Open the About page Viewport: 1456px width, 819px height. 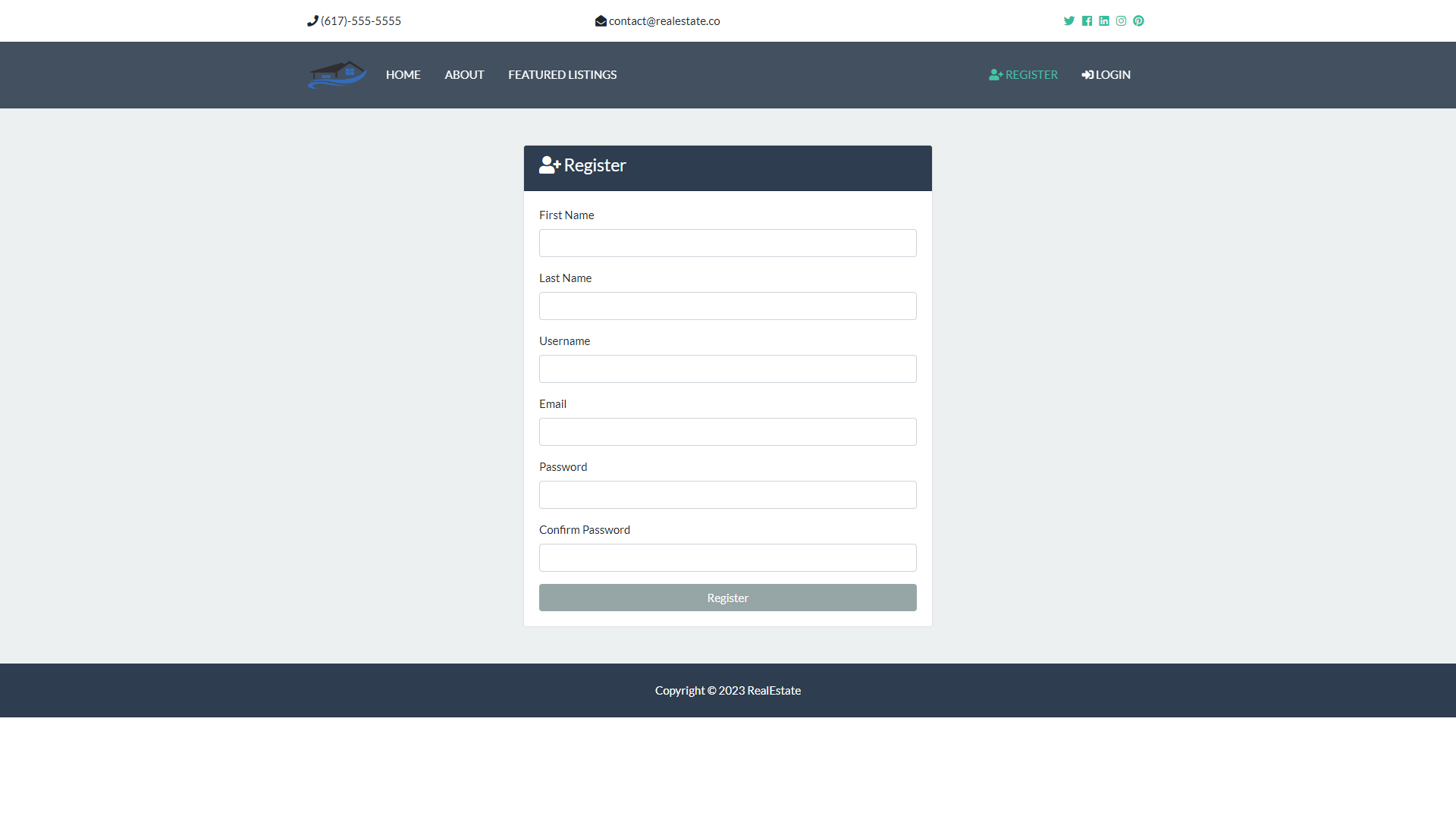464,74
